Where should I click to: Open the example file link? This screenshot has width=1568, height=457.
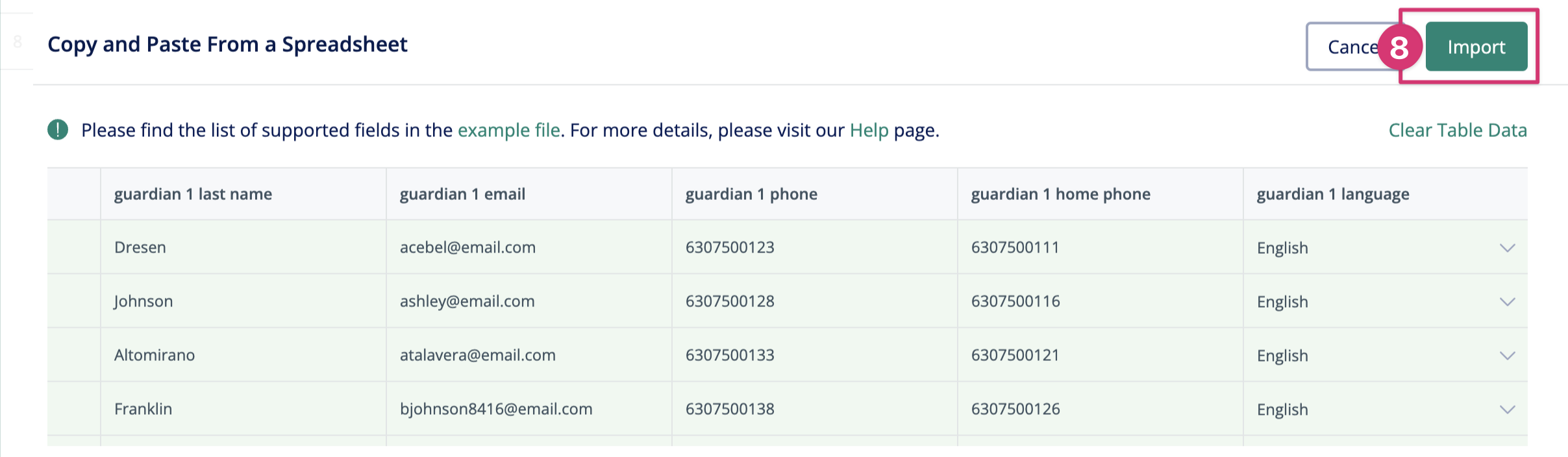[508, 130]
